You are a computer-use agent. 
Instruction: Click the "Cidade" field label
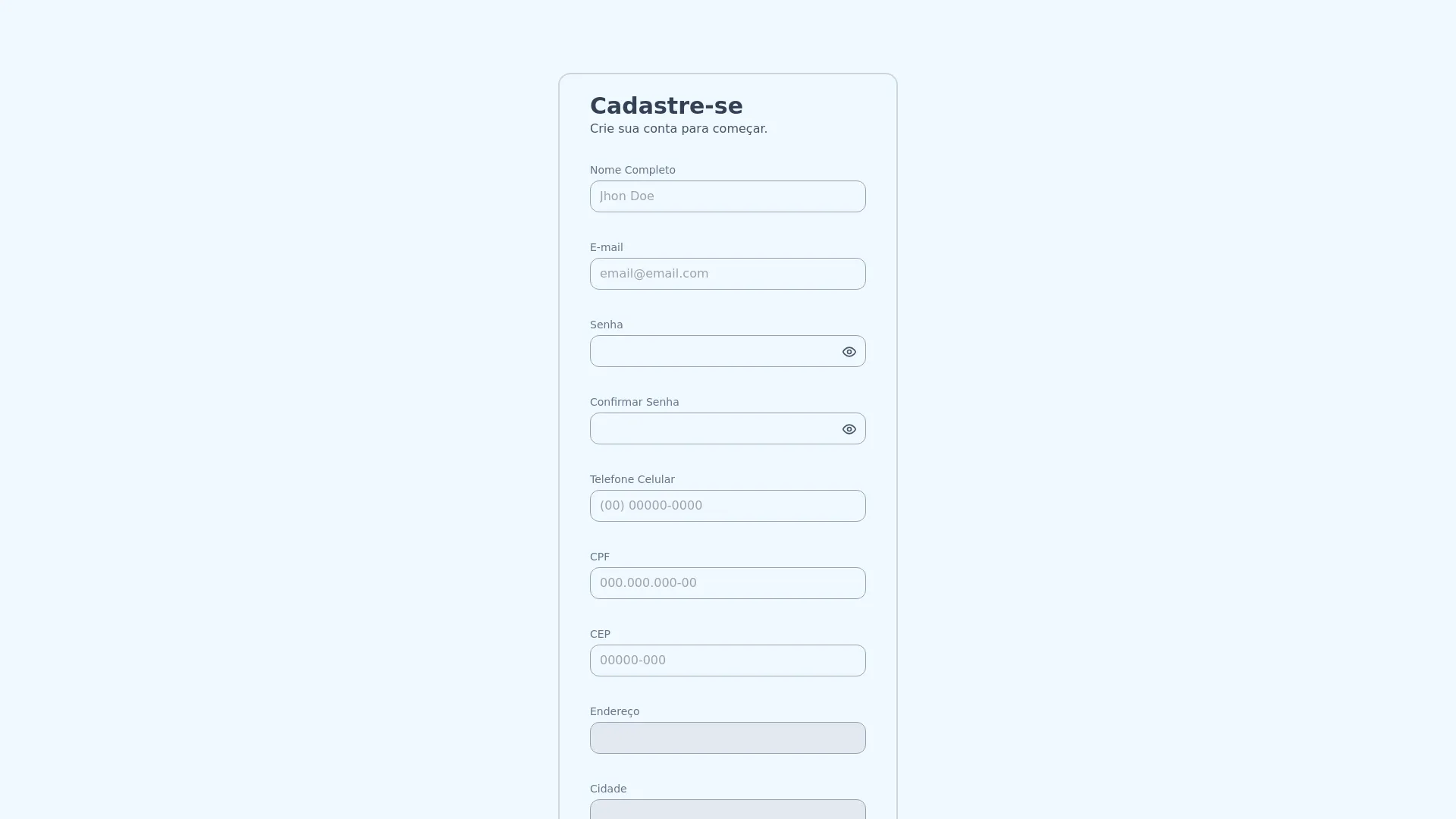click(x=608, y=789)
